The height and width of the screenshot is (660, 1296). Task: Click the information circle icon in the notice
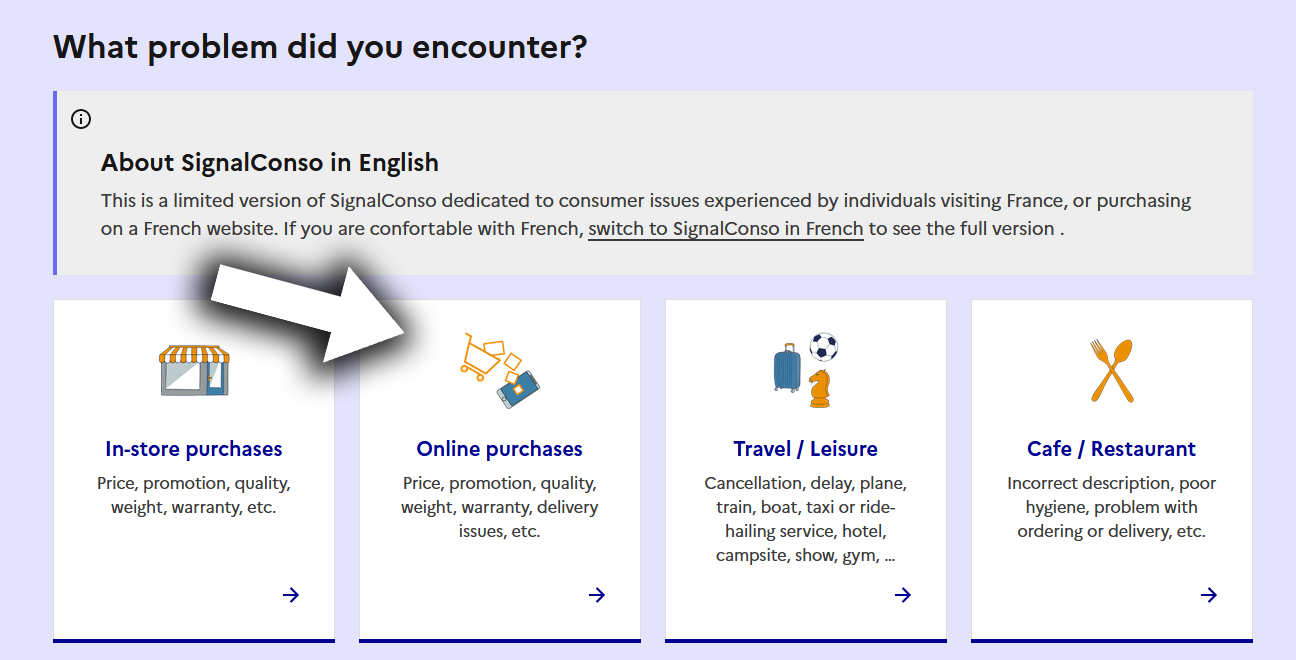pyautogui.click(x=81, y=120)
